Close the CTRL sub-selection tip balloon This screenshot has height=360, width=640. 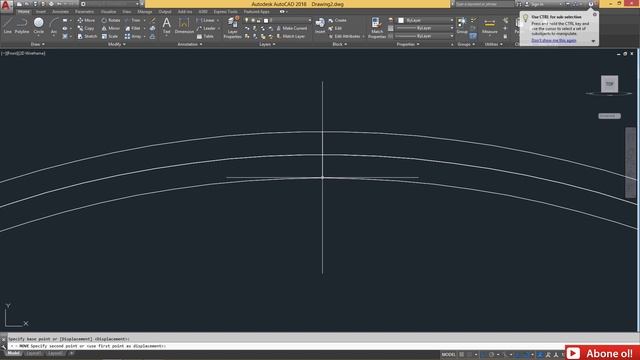[595, 14]
